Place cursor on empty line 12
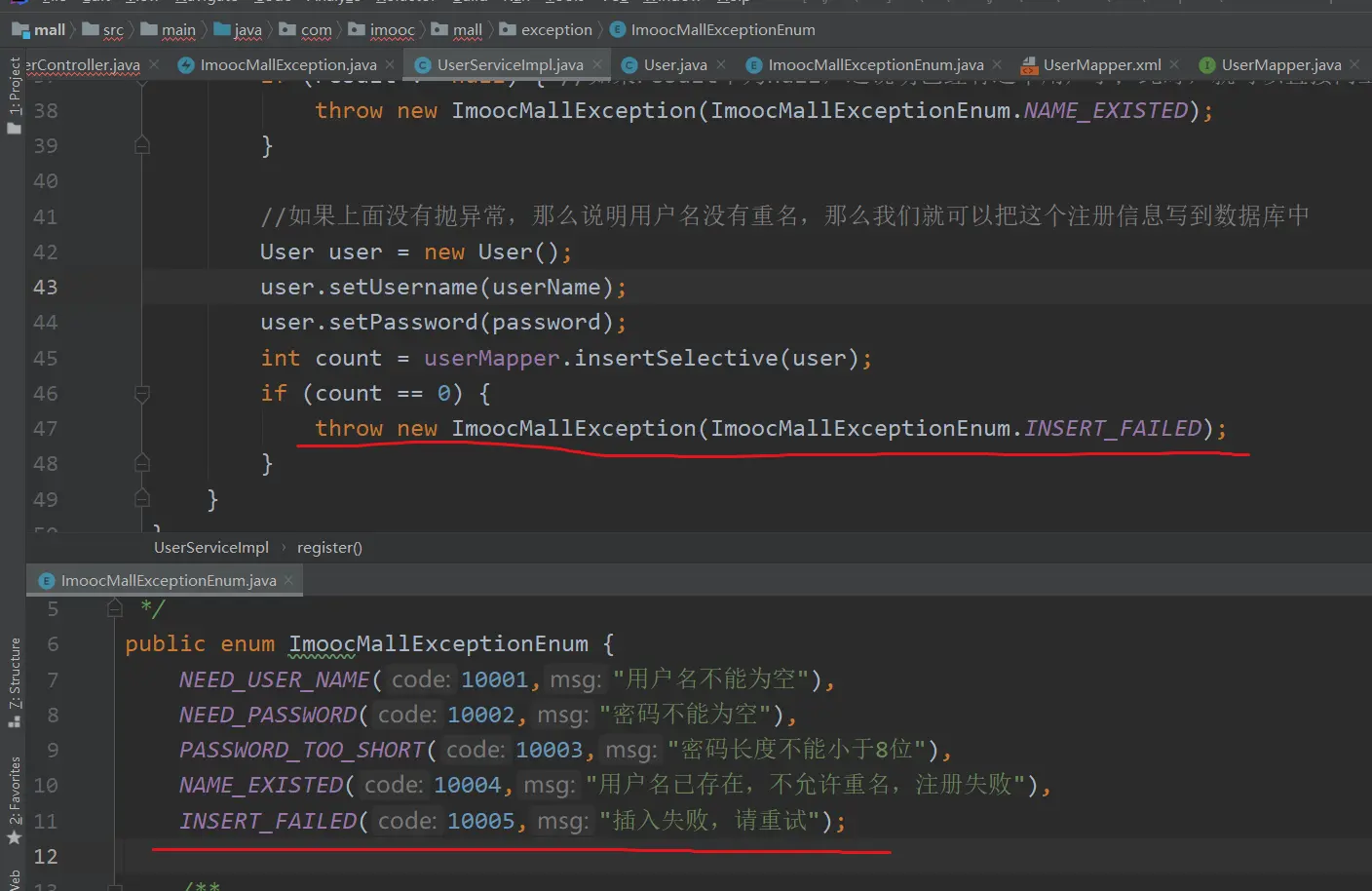The width and height of the screenshot is (1372, 891). coord(487,856)
